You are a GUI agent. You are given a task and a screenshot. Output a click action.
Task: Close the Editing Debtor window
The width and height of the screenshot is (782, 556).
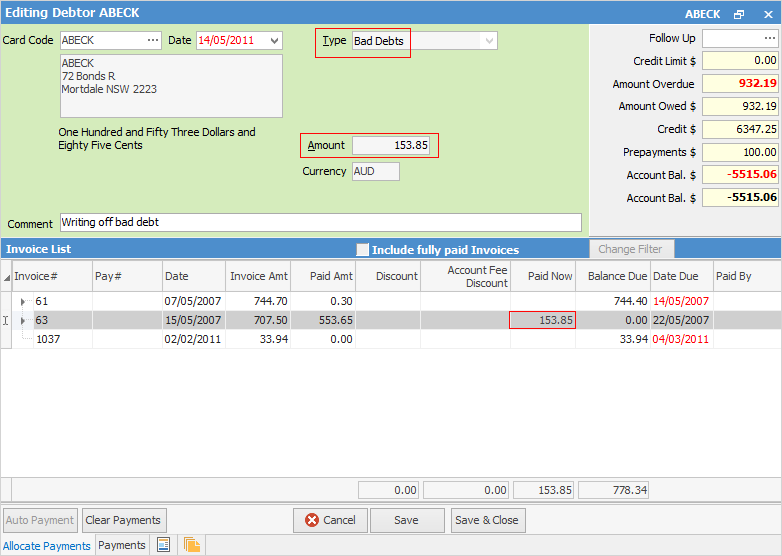(x=766, y=14)
